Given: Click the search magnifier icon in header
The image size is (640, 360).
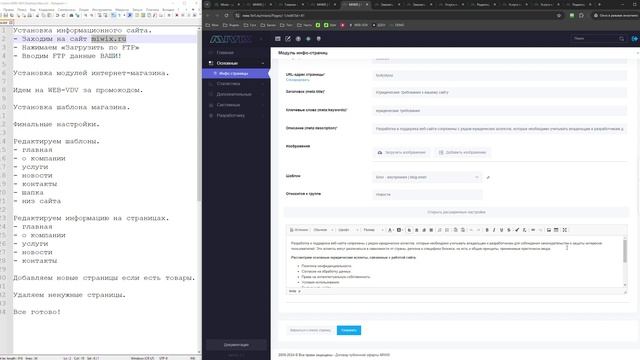Looking at the screenshot, I should [621, 39].
